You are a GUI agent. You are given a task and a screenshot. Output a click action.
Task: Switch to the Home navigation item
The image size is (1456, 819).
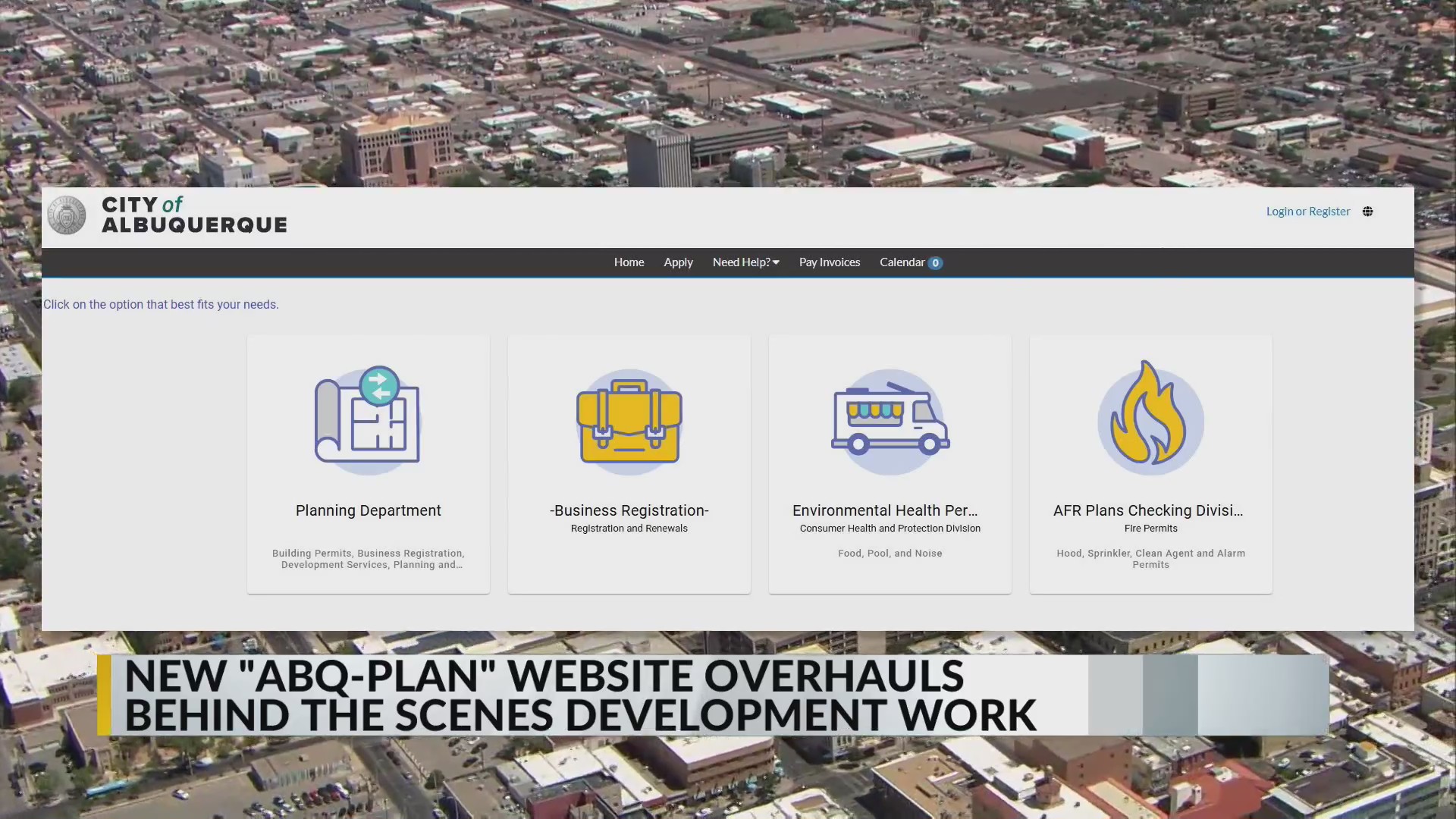point(629,262)
